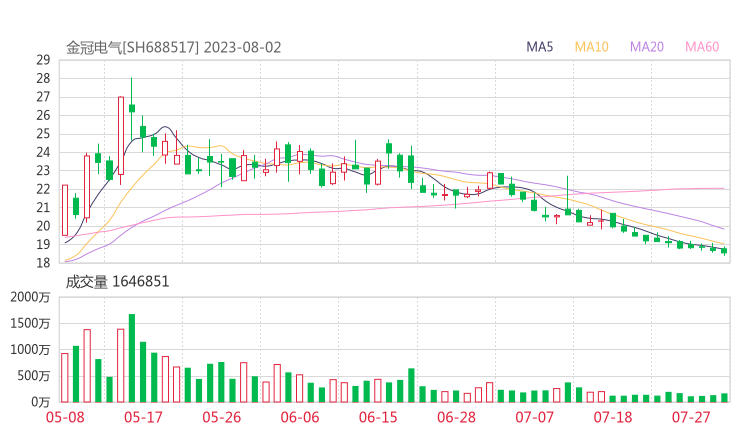Viewport: 740px width, 440px height.
Task: Select the 05-26 date axis label
Action: click(x=222, y=417)
